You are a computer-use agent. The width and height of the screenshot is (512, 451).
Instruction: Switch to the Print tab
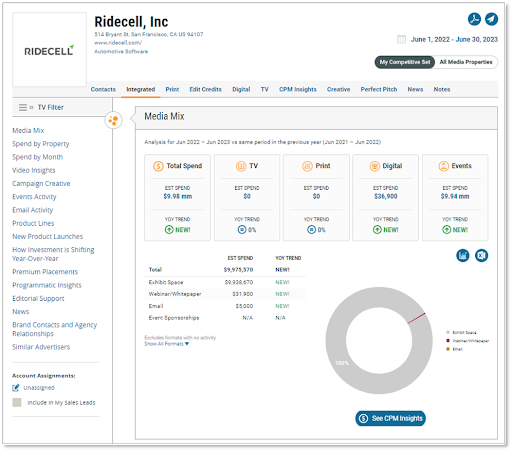click(172, 89)
